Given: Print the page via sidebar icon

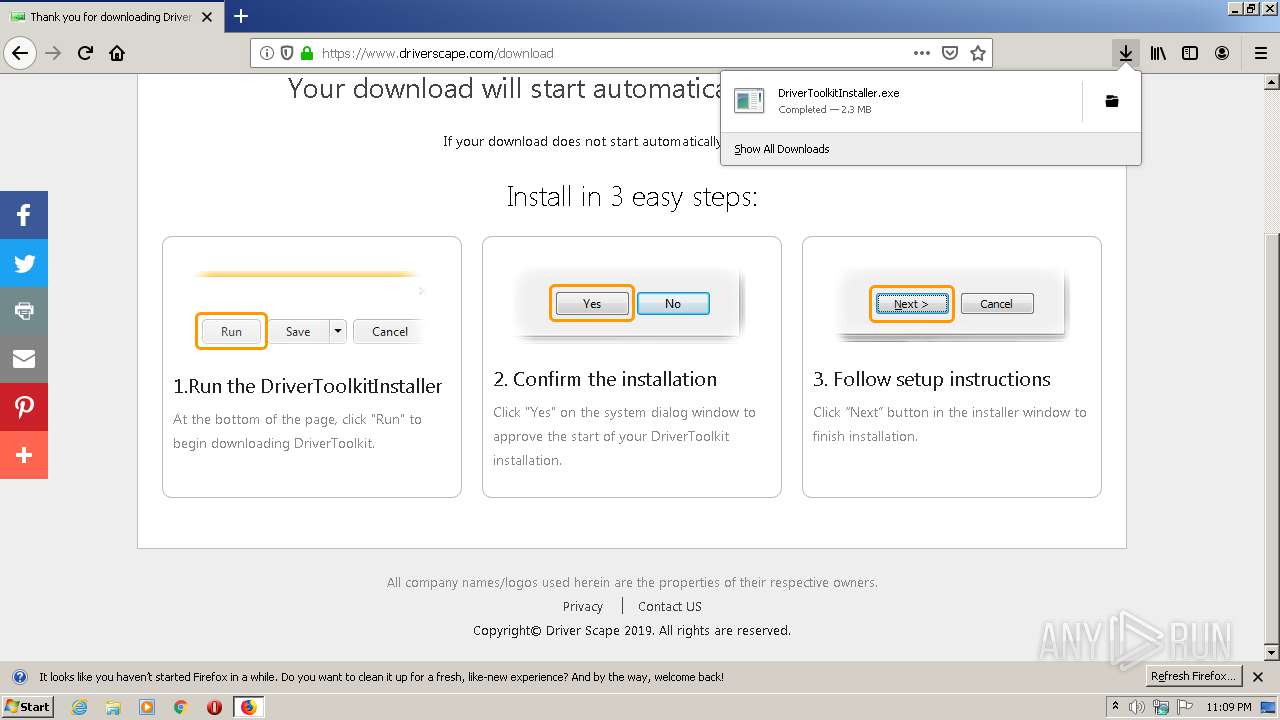Looking at the screenshot, I should click(x=24, y=311).
